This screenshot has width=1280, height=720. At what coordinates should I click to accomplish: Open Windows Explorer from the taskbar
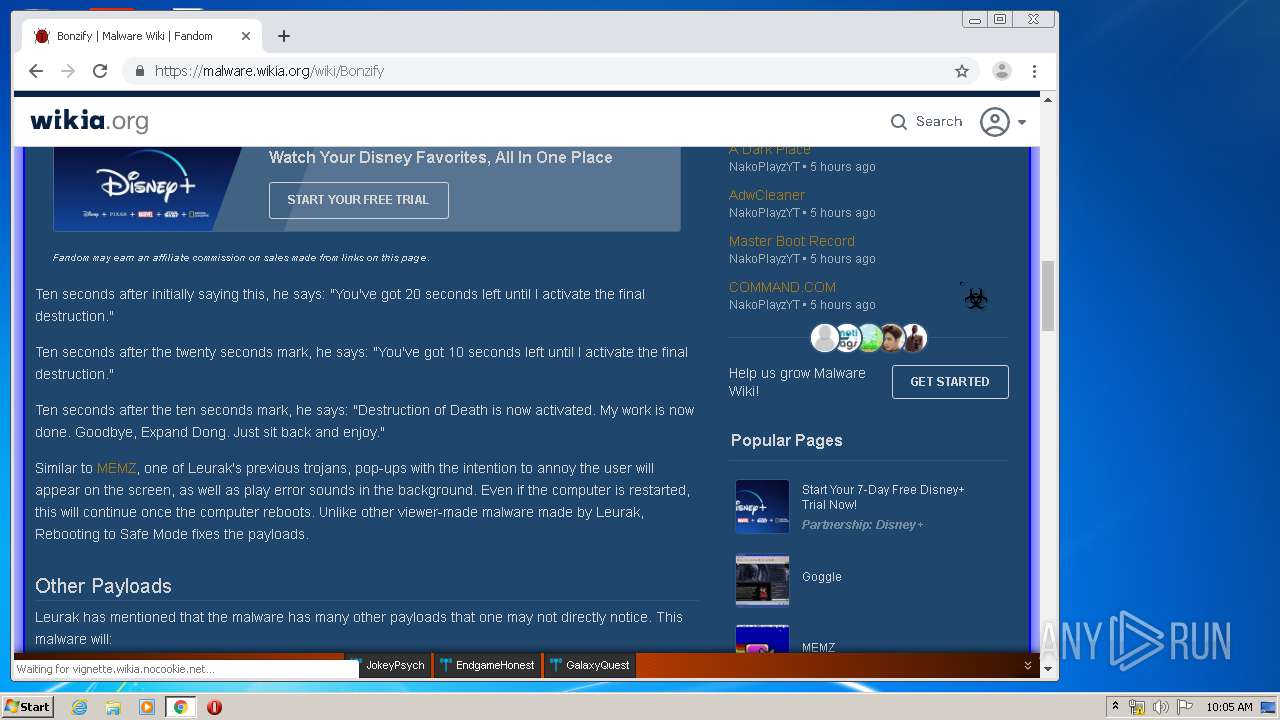coord(113,707)
